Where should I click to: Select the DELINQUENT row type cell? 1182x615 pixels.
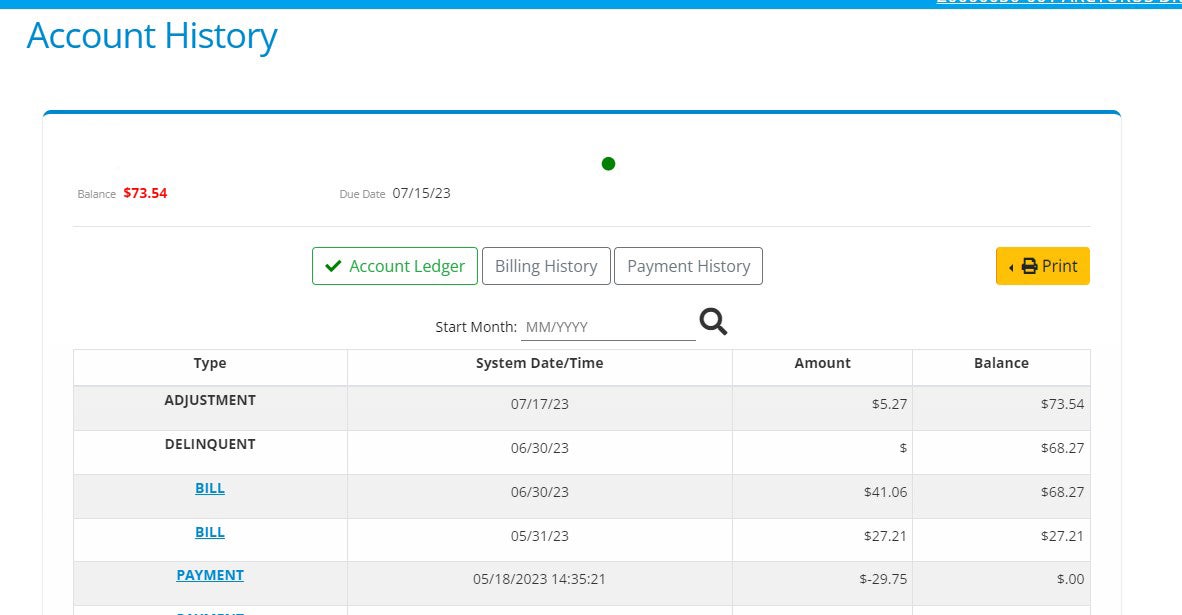[x=210, y=445]
